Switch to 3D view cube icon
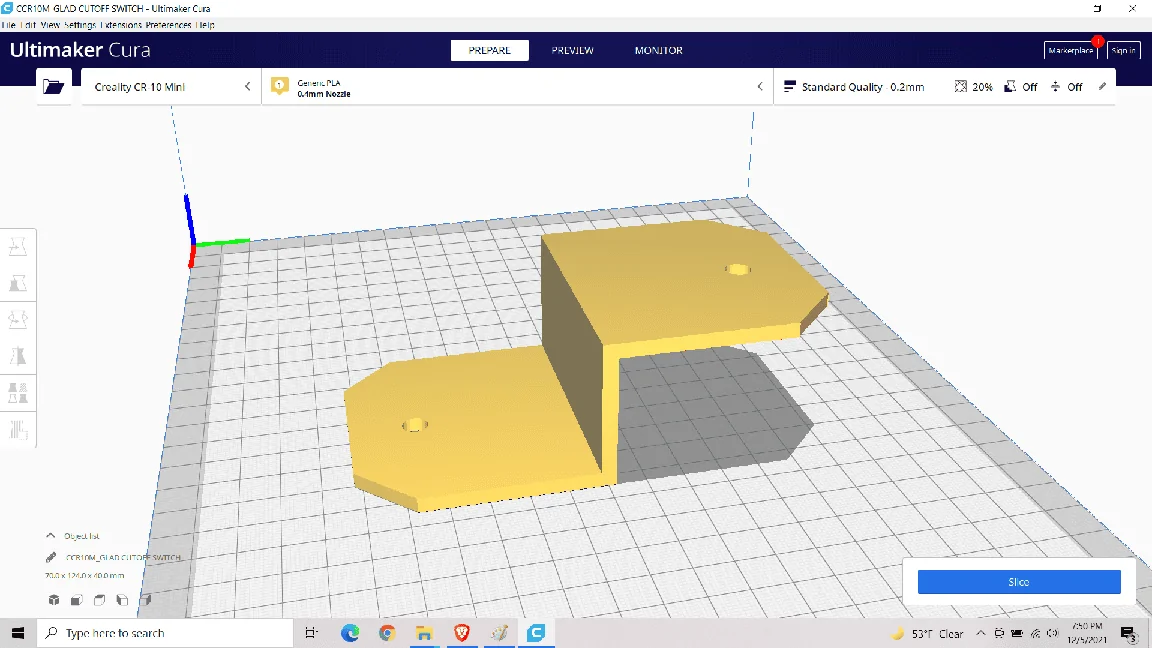 point(54,600)
